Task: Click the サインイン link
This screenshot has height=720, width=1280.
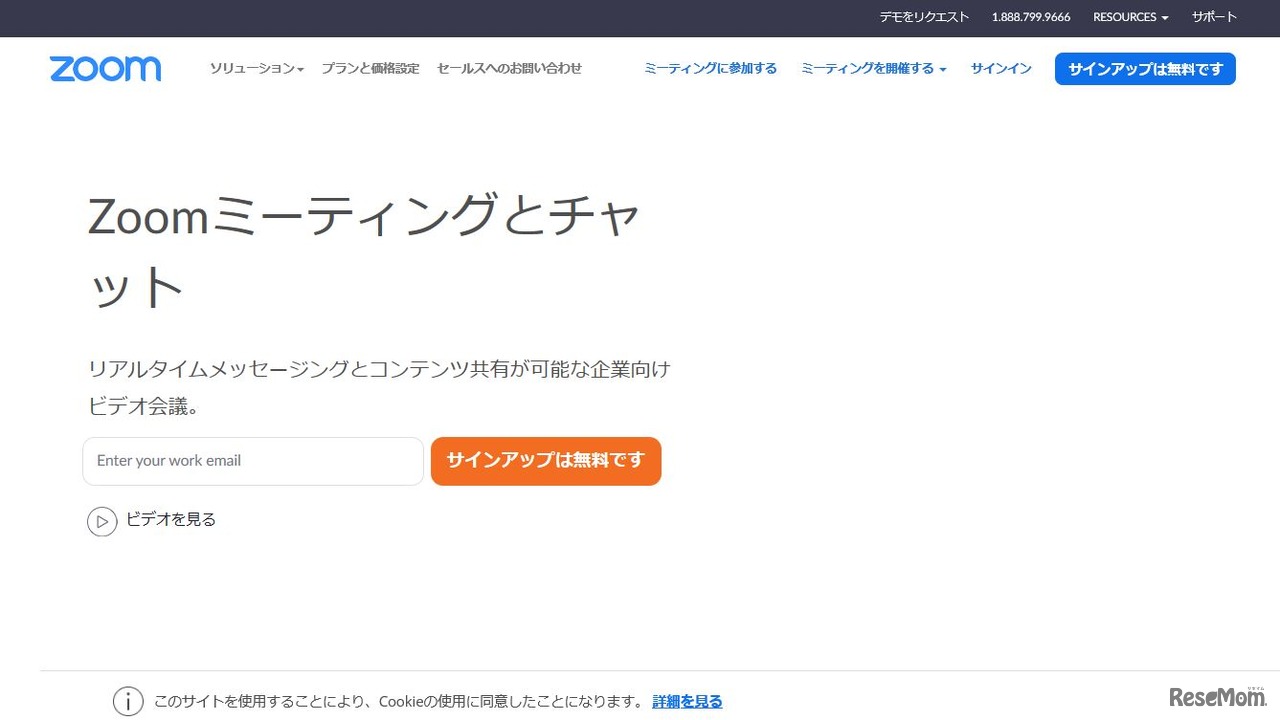Action: (x=1000, y=68)
